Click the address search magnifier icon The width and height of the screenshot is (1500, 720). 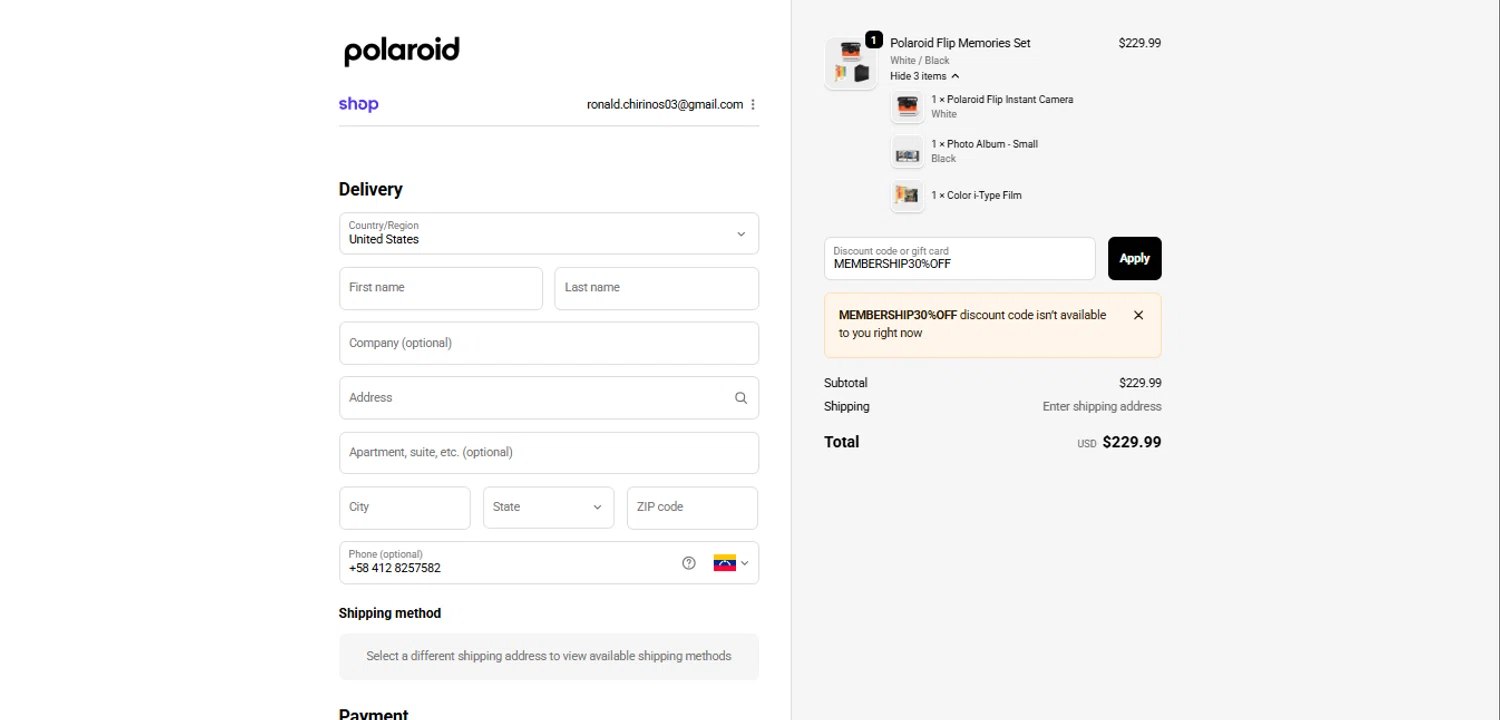[x=741, y=398]
